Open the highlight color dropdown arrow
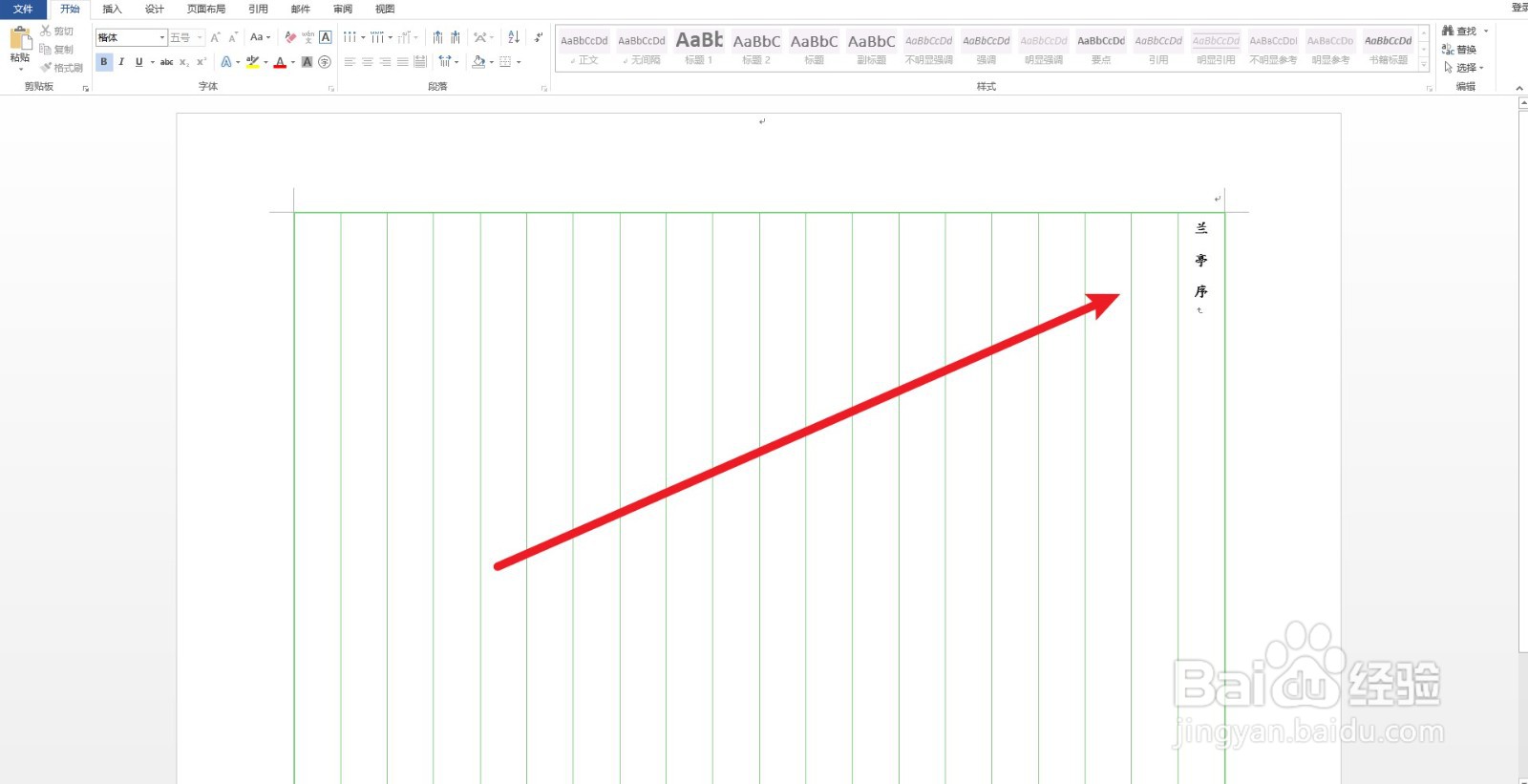This screenshot has width=1528, height=784. (265, 62)
